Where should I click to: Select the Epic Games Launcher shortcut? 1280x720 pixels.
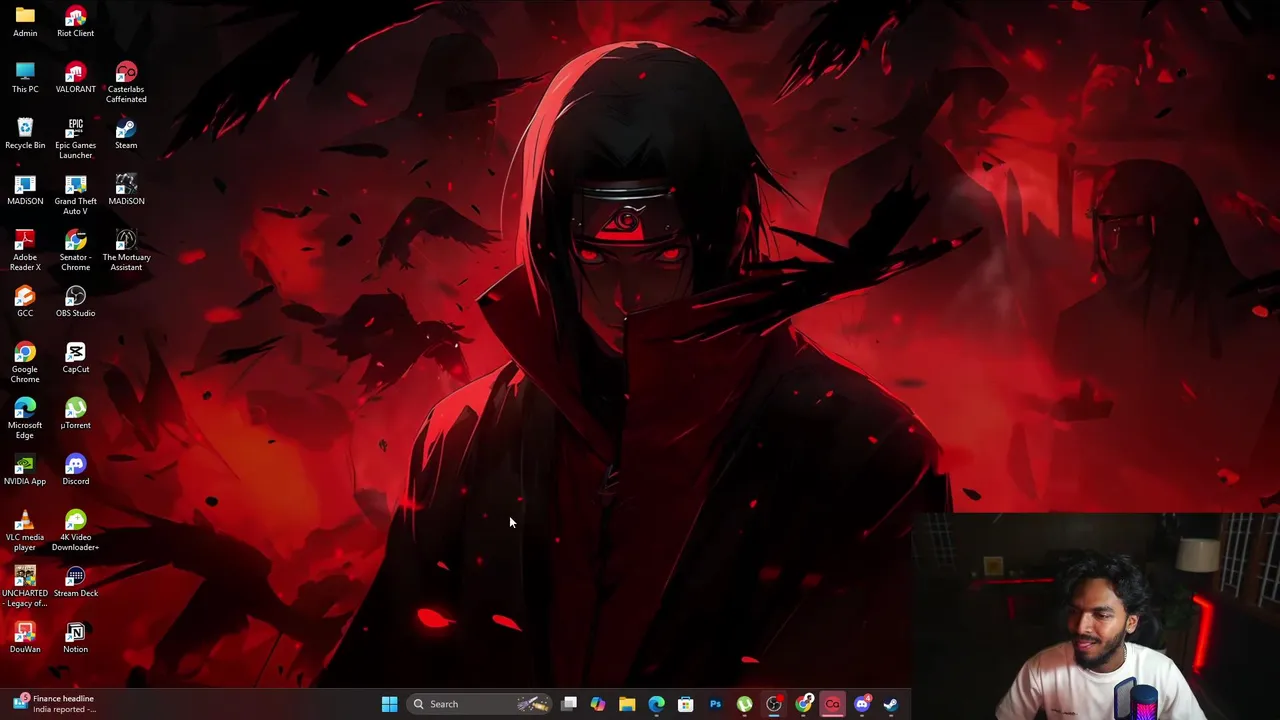[x=75, y=138]
